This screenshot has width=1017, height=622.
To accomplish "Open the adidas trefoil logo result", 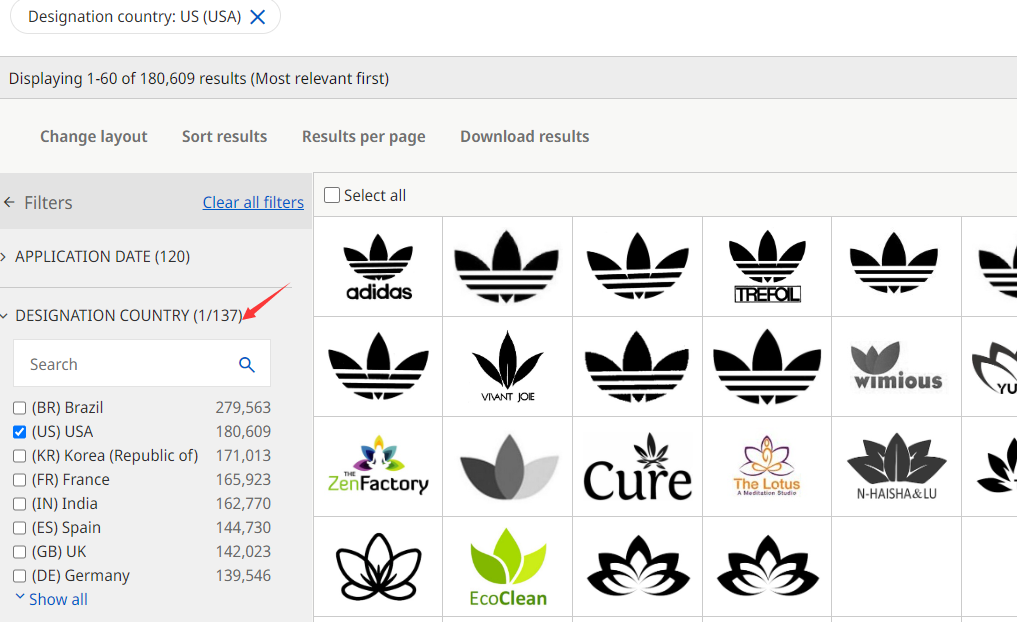I will pyautogui.click(x=379, y=267).
